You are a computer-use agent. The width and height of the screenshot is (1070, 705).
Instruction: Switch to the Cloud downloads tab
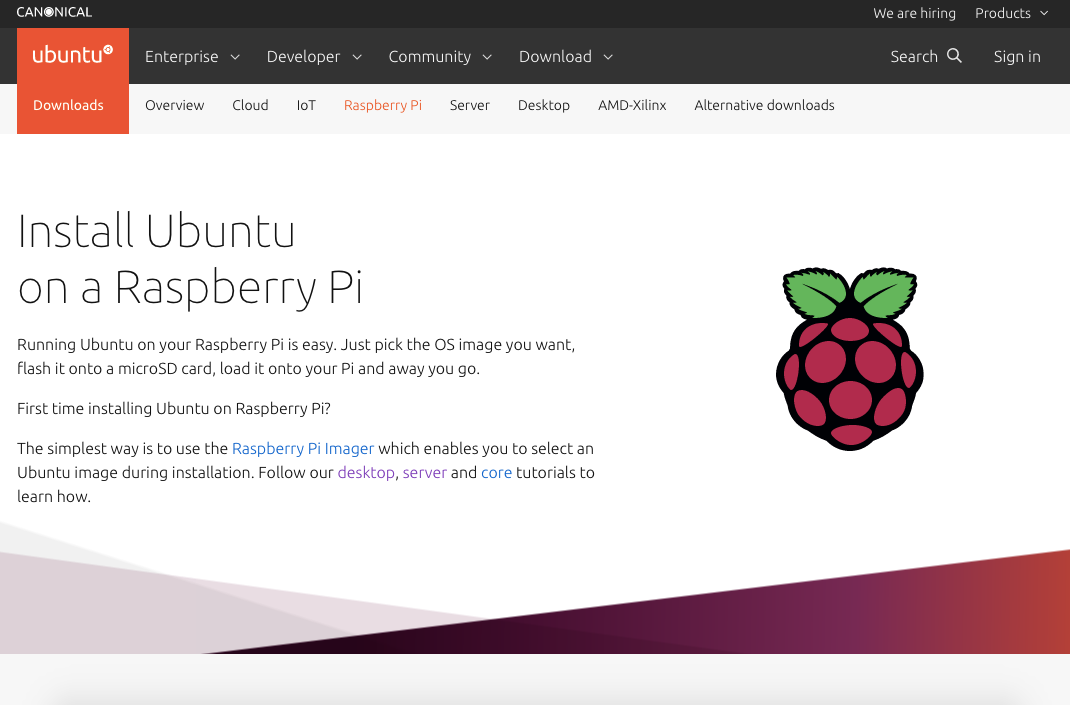[250, 105]
